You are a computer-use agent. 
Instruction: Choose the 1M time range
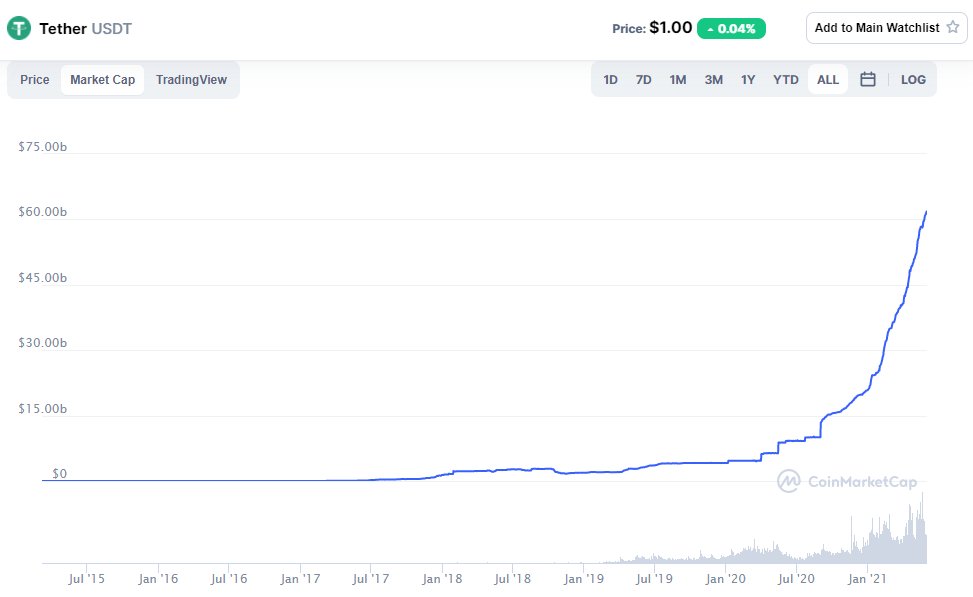point(678,79)
